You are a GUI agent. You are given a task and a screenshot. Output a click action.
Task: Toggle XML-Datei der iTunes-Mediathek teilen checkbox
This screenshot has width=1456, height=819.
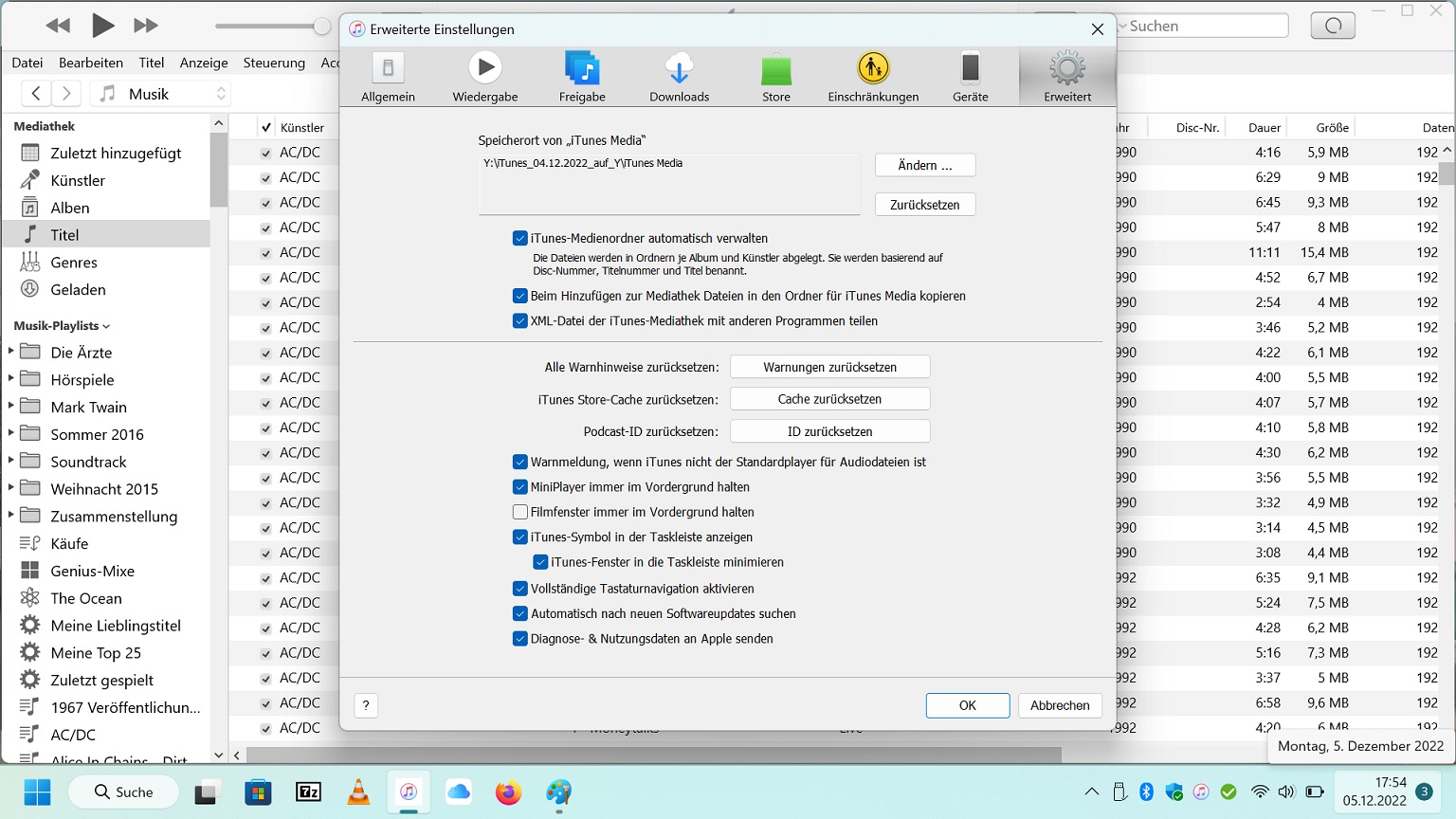pos(519,321)
